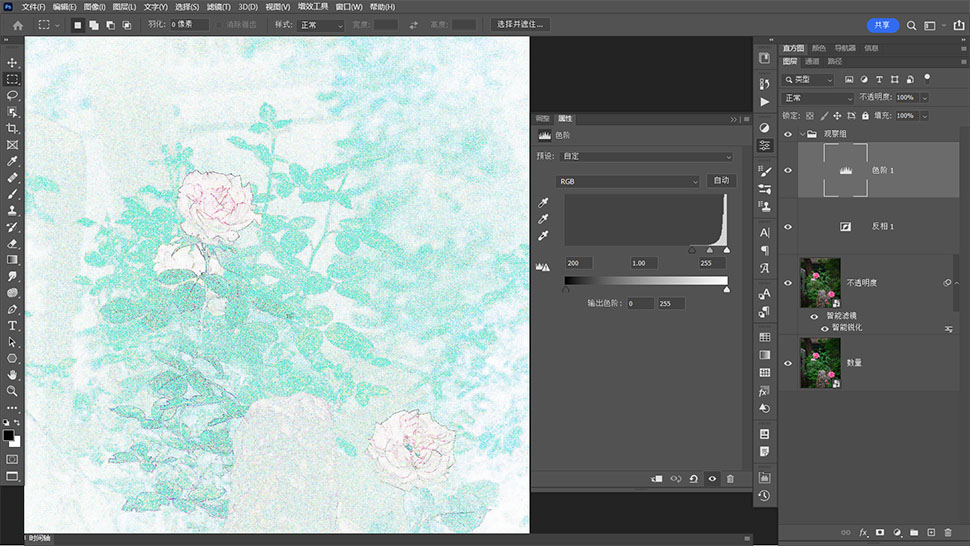Hide the 不透明度 layer
The width and height of the screenshot is (970, 546).
click(x=788, y=283)
